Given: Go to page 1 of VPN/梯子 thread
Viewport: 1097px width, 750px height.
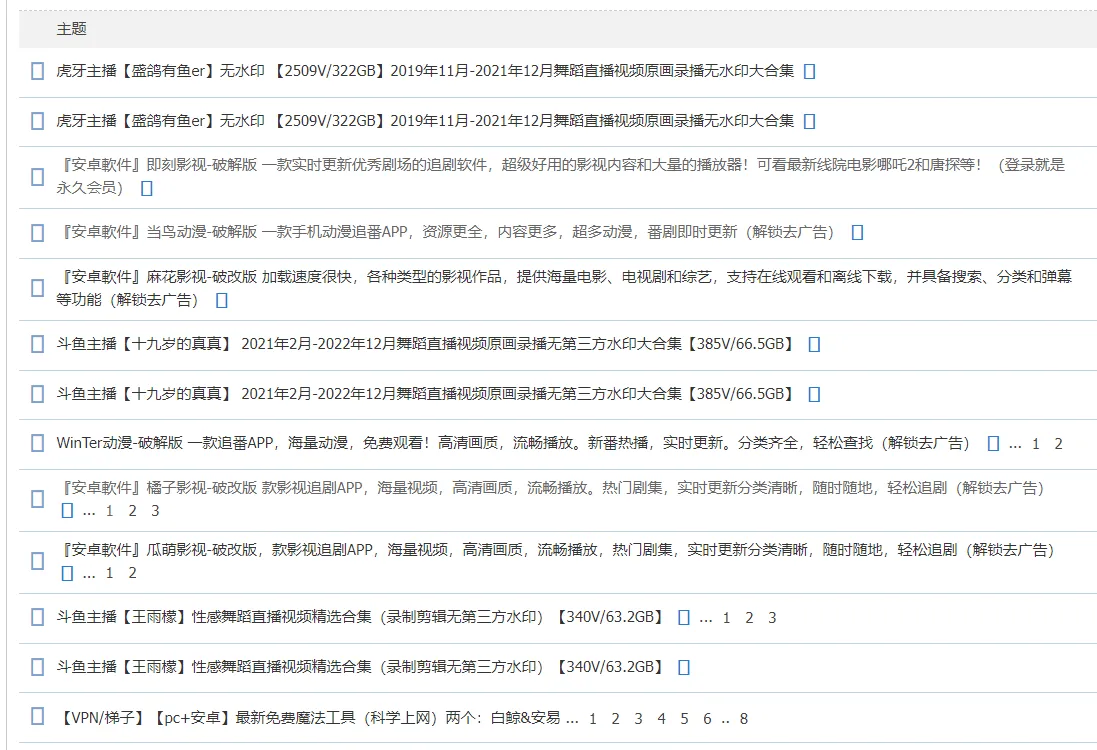Looking at the screenshot, I should point(593,719).
